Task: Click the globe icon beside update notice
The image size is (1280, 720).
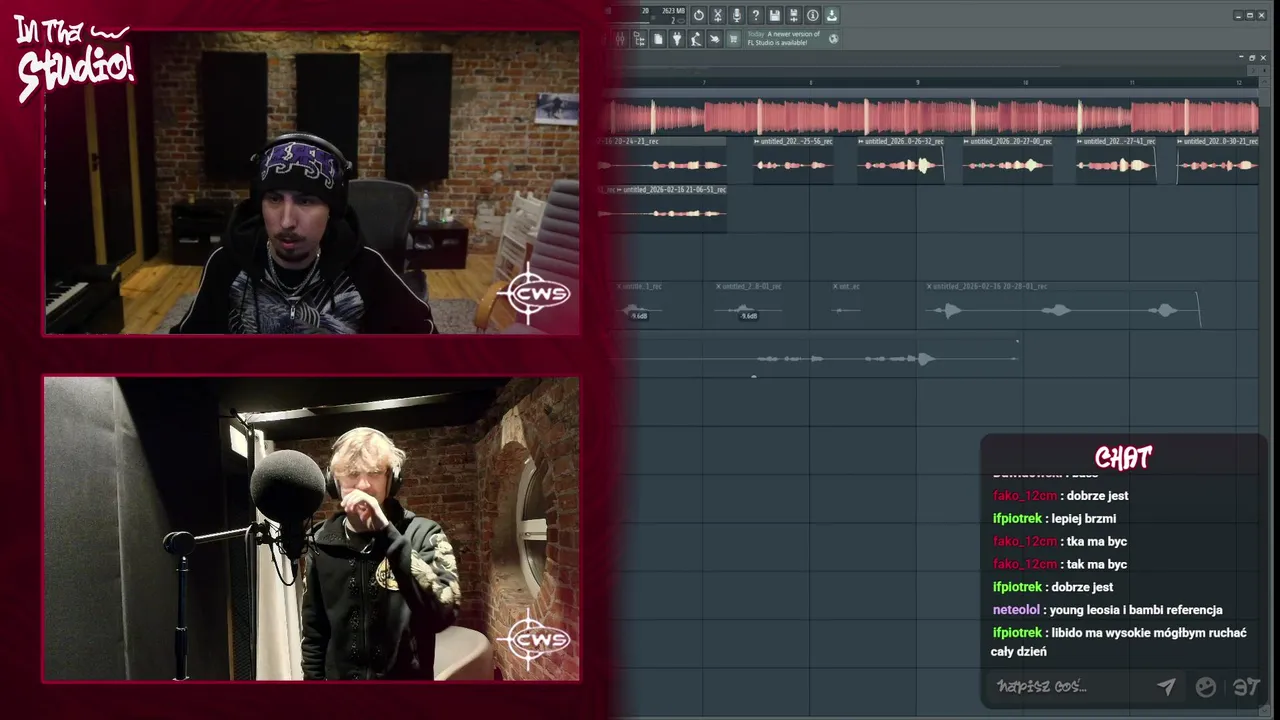Action: click(x=834, y=39)
